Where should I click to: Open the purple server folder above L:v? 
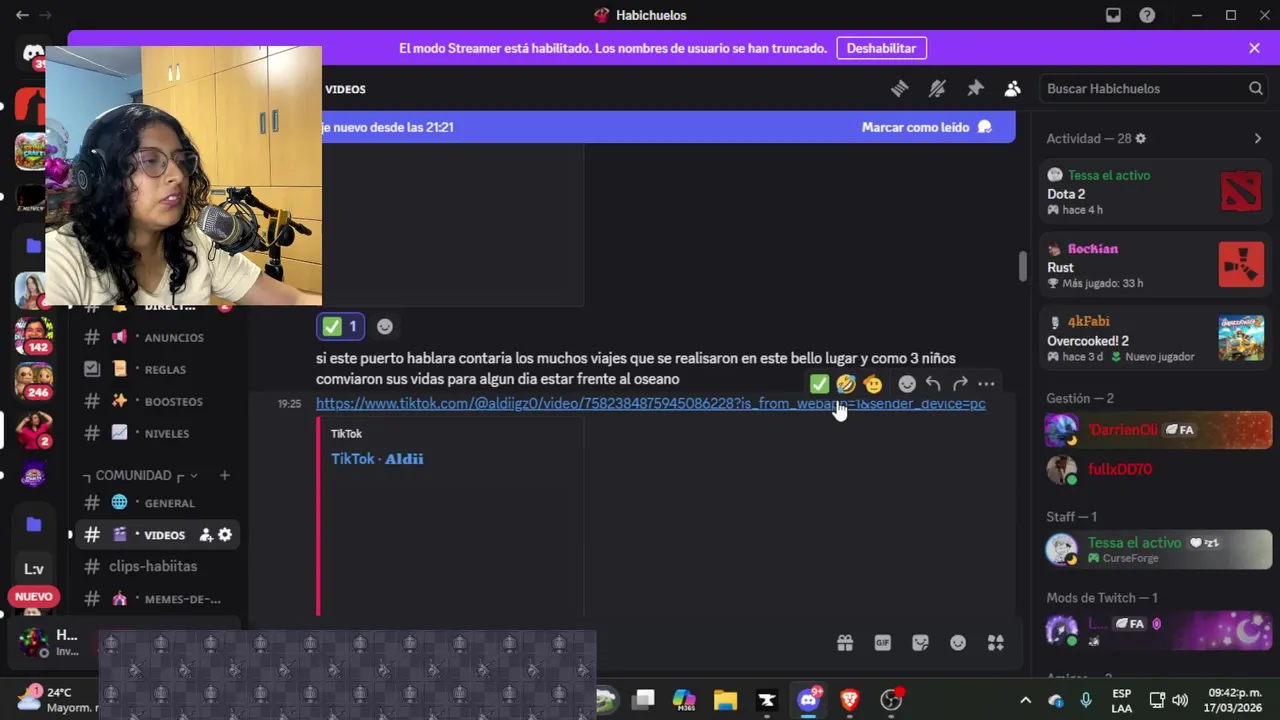pos(33,523)
